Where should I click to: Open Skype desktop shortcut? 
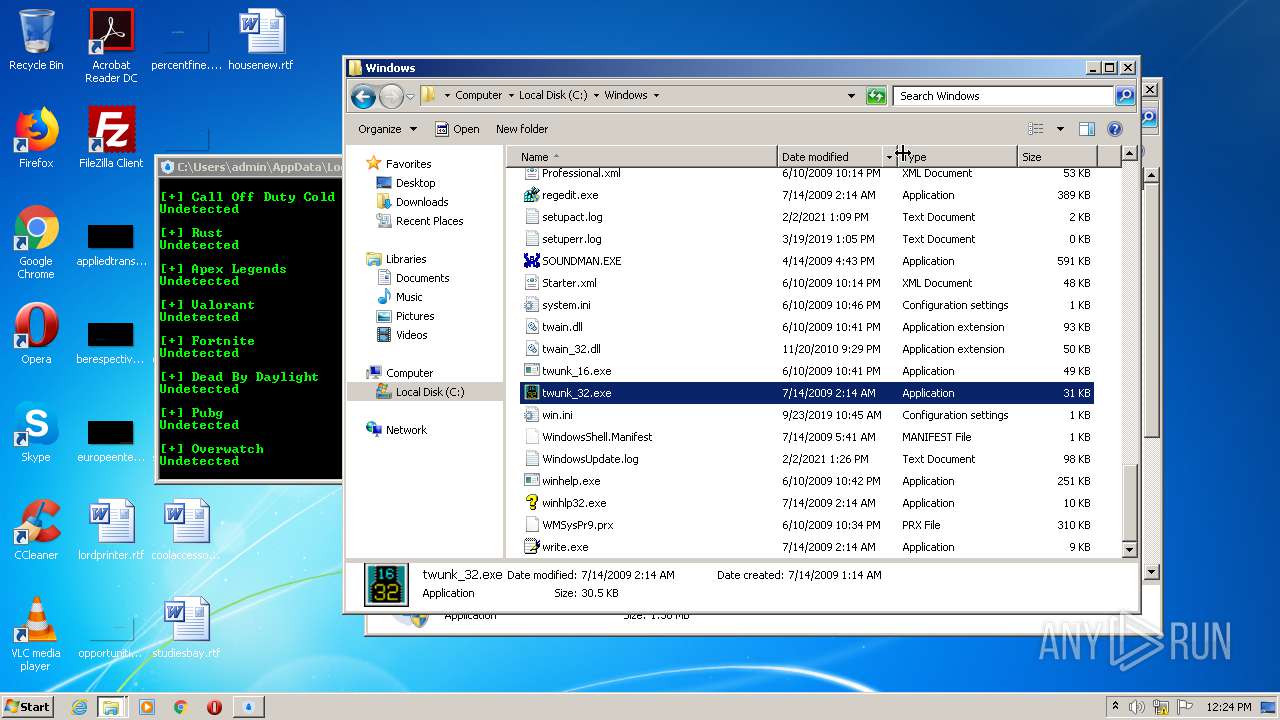[36, 432]
